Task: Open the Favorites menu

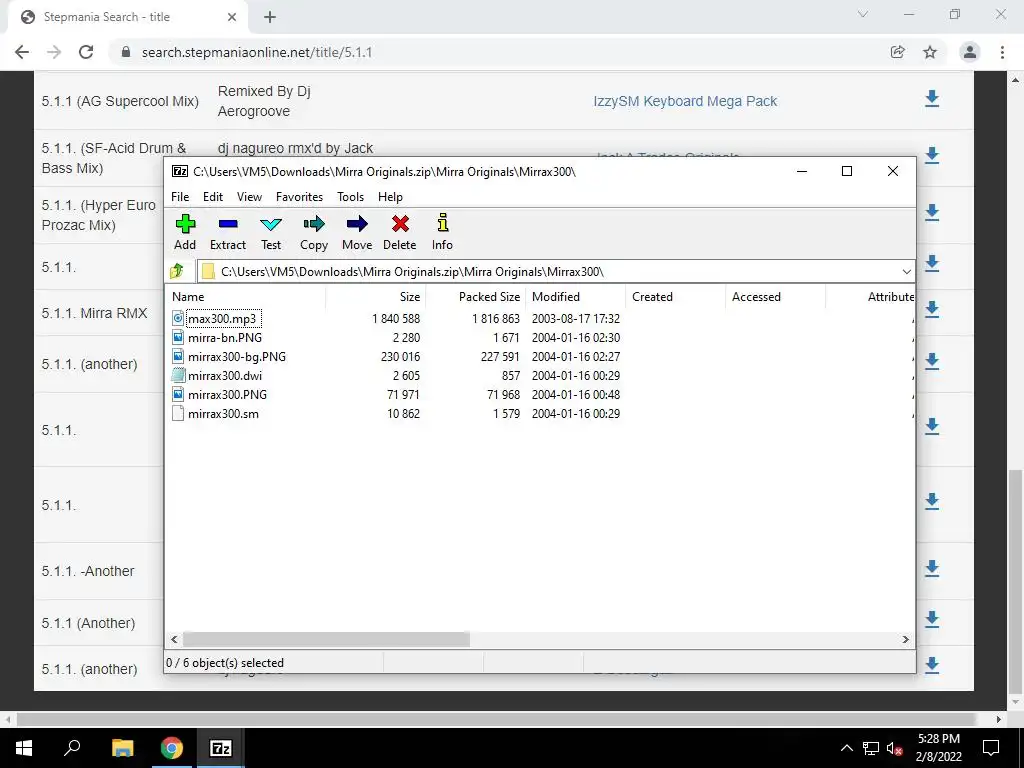Action: (x=299, y=197)
